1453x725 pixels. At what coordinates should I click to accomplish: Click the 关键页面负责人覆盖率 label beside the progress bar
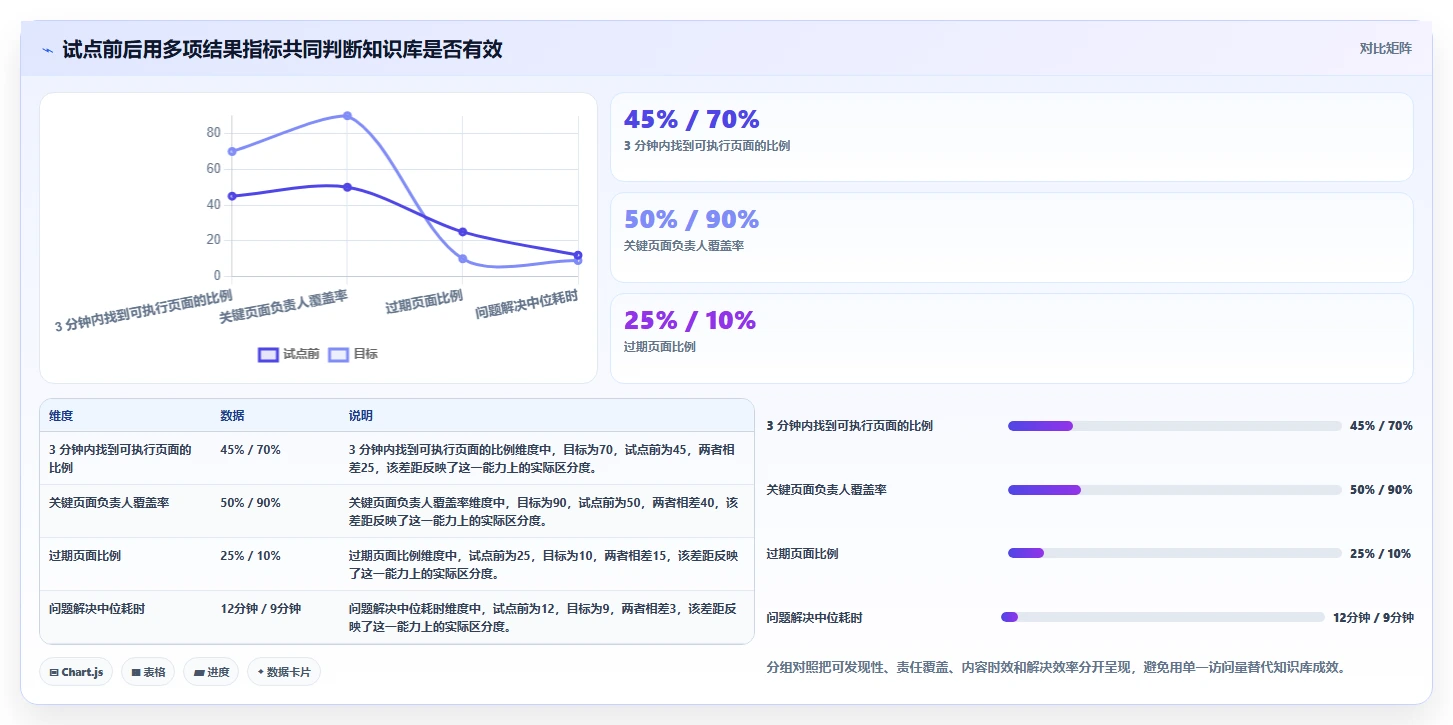click(x=827, y=490)
